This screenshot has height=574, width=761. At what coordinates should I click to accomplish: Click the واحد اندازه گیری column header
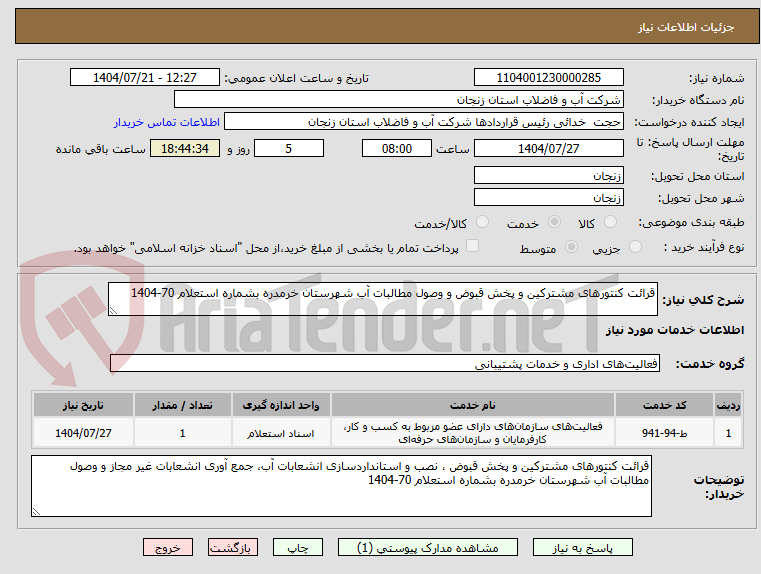281,405
